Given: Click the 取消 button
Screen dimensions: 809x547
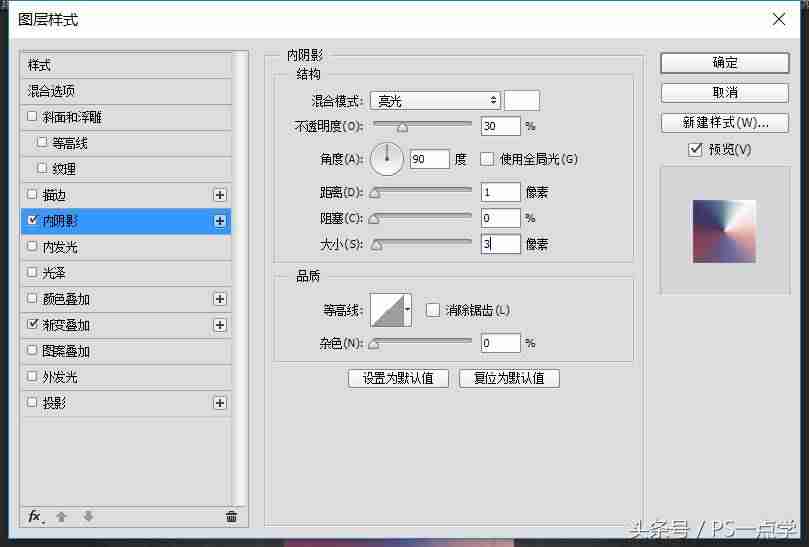Looking at the screenshot, I should 725,93.
